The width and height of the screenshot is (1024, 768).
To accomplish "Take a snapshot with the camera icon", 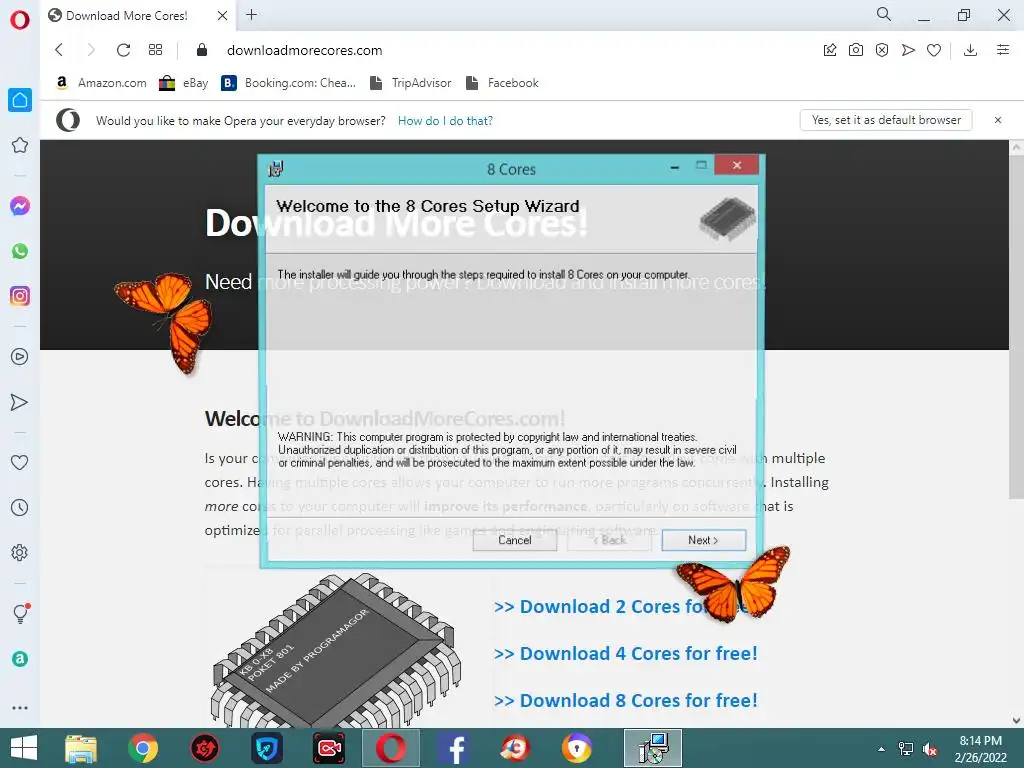I will point(856,50).
